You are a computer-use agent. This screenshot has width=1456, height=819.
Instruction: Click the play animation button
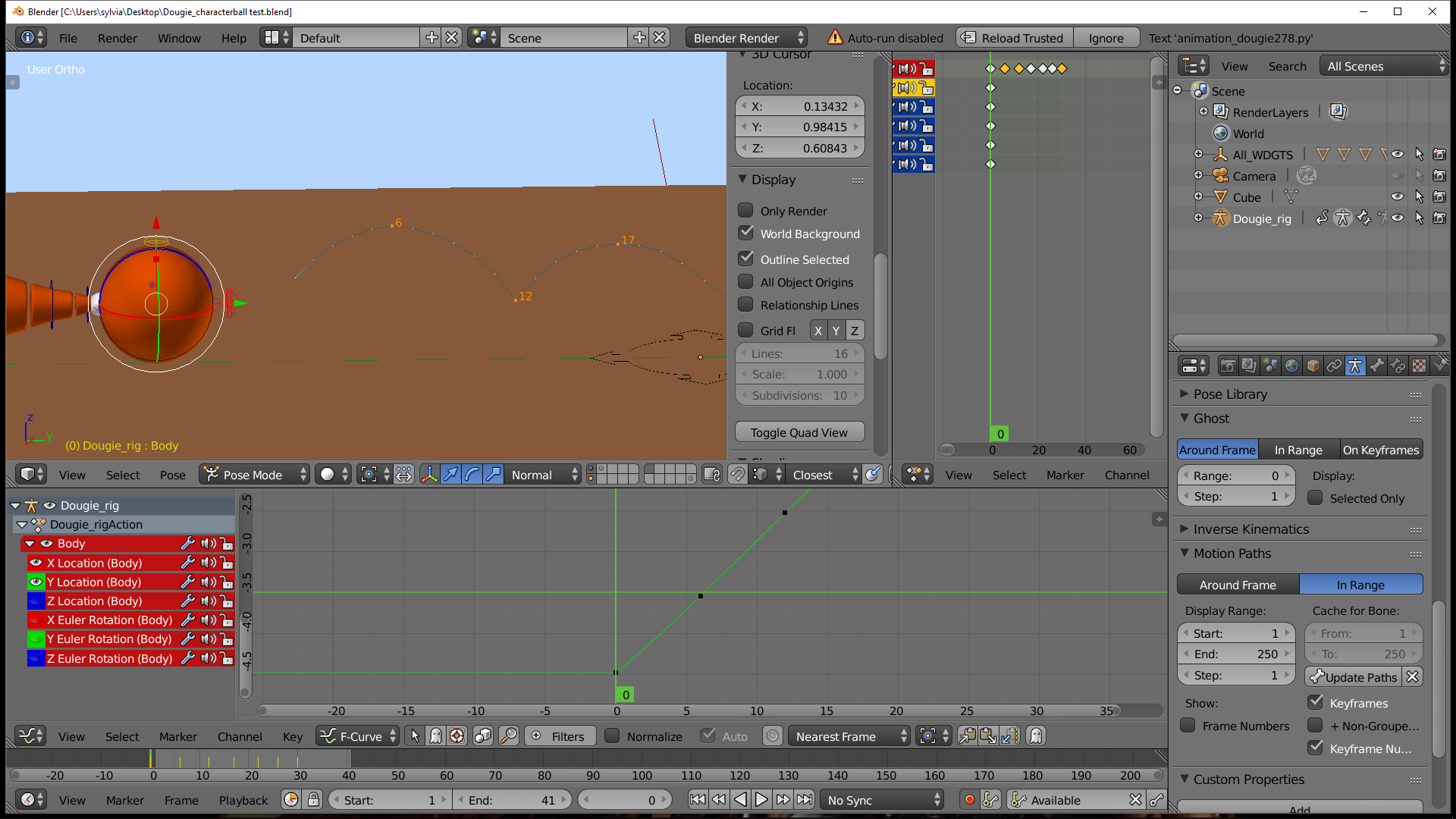point(761,800)
